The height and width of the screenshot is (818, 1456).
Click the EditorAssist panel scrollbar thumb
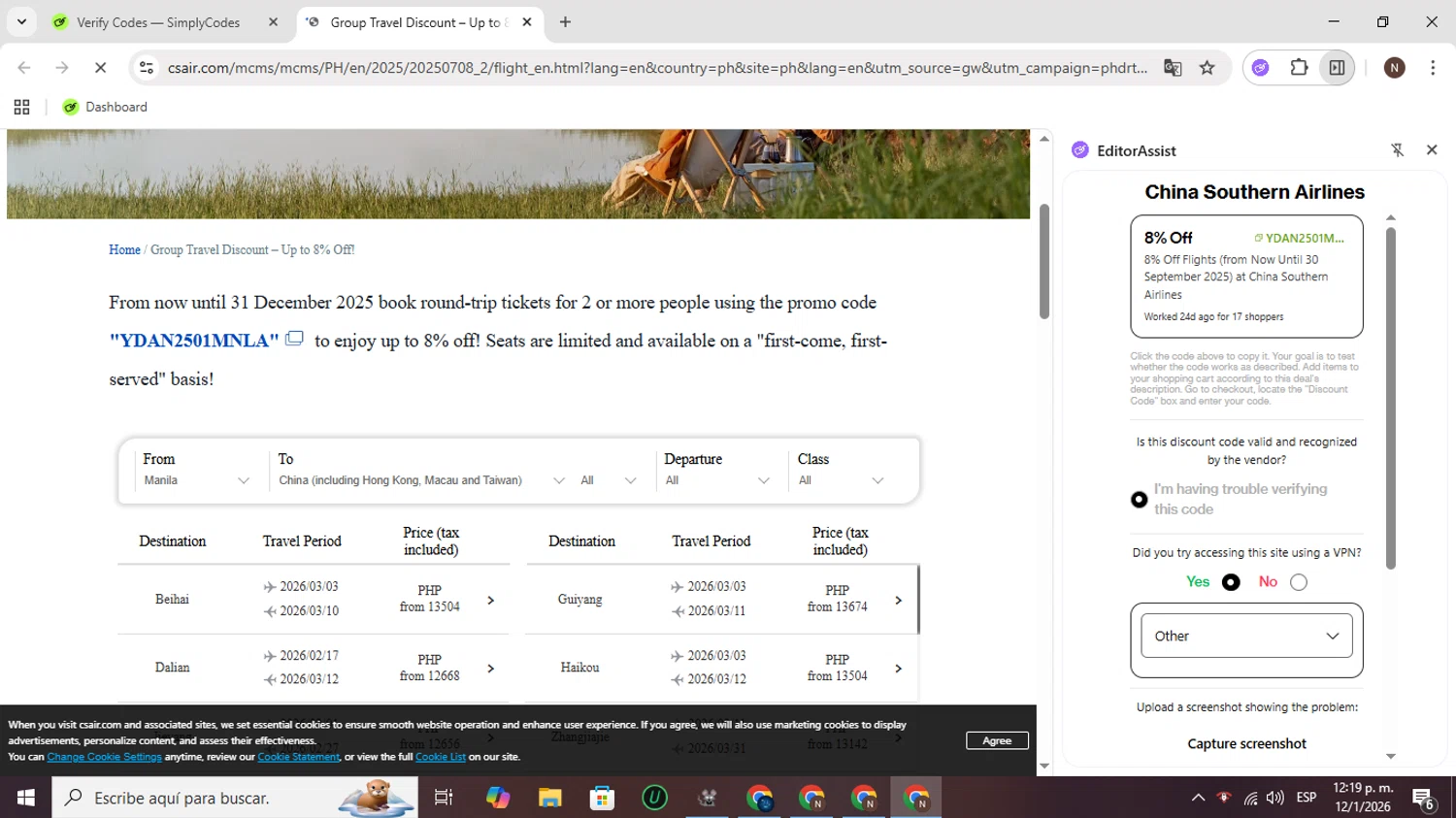[1390, 398]
